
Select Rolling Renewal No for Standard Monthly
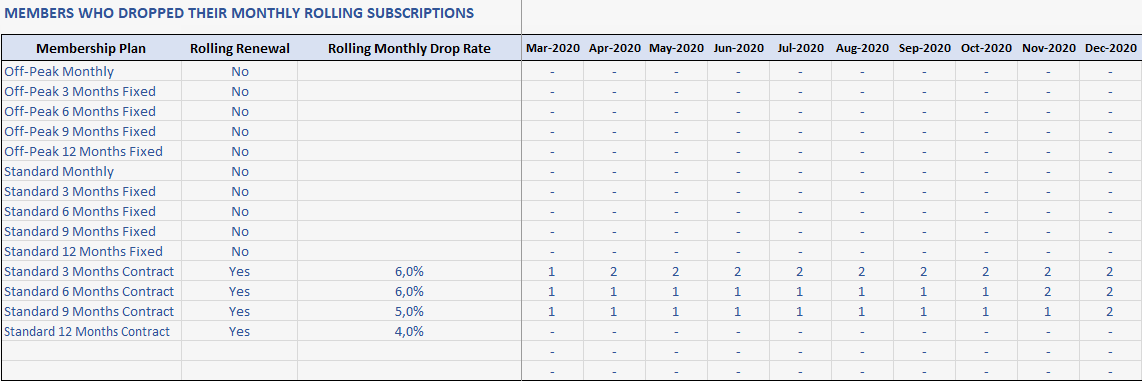(x=240, y=172)
